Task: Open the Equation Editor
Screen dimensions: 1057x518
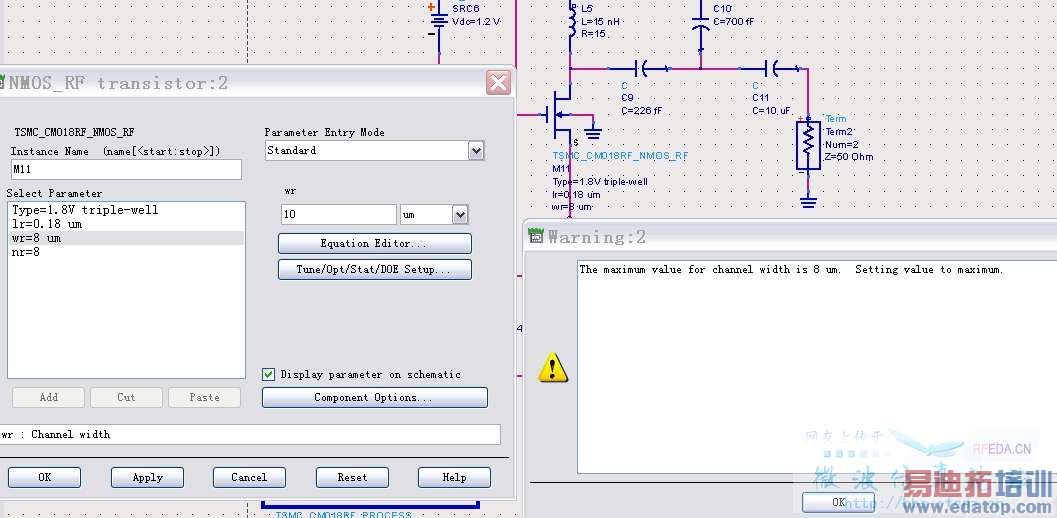Action: click(x=374, y=243)
